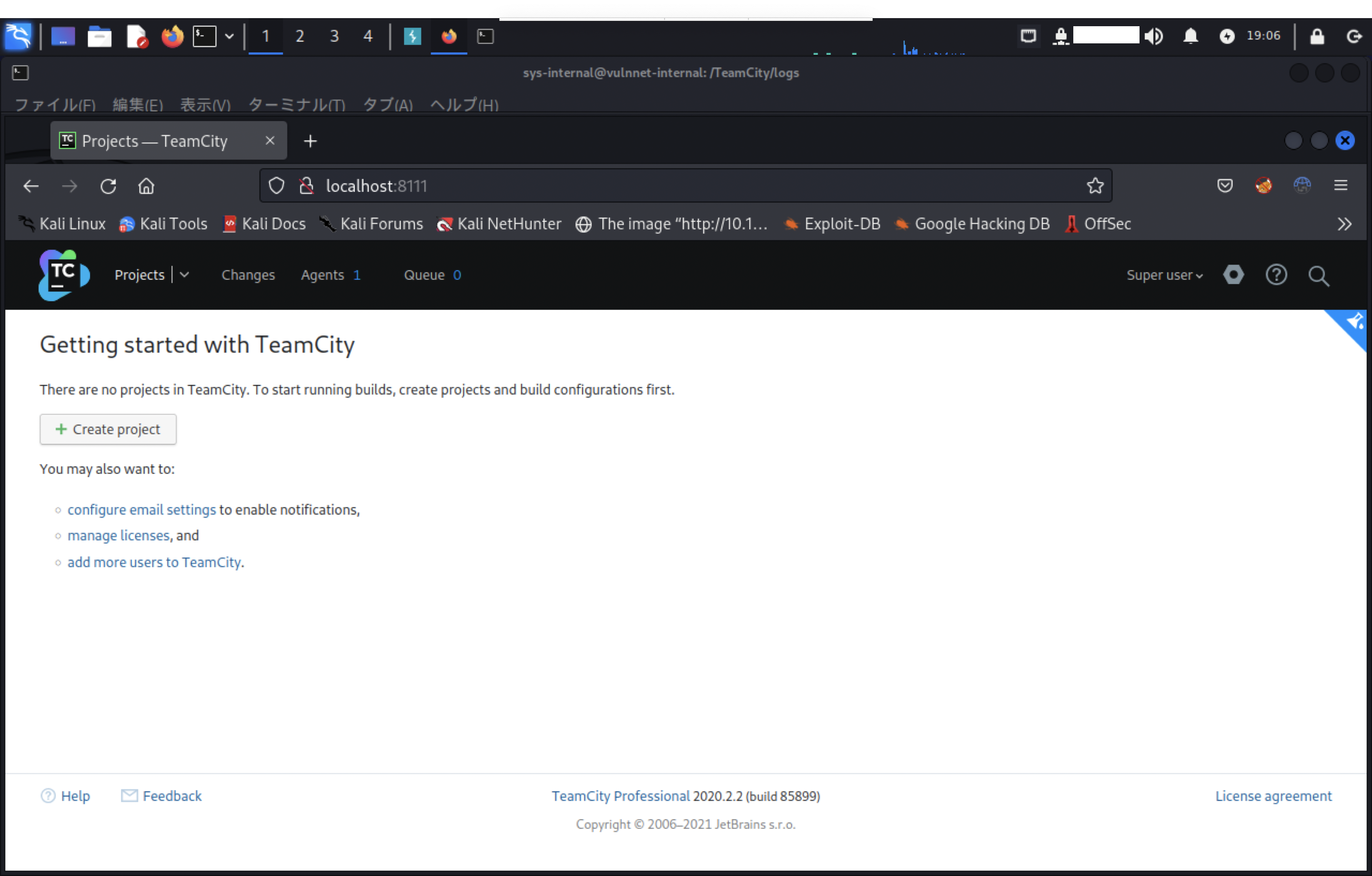Click the Save to Pocket icon
The image size is (1372, 876).
(1224, 185)
